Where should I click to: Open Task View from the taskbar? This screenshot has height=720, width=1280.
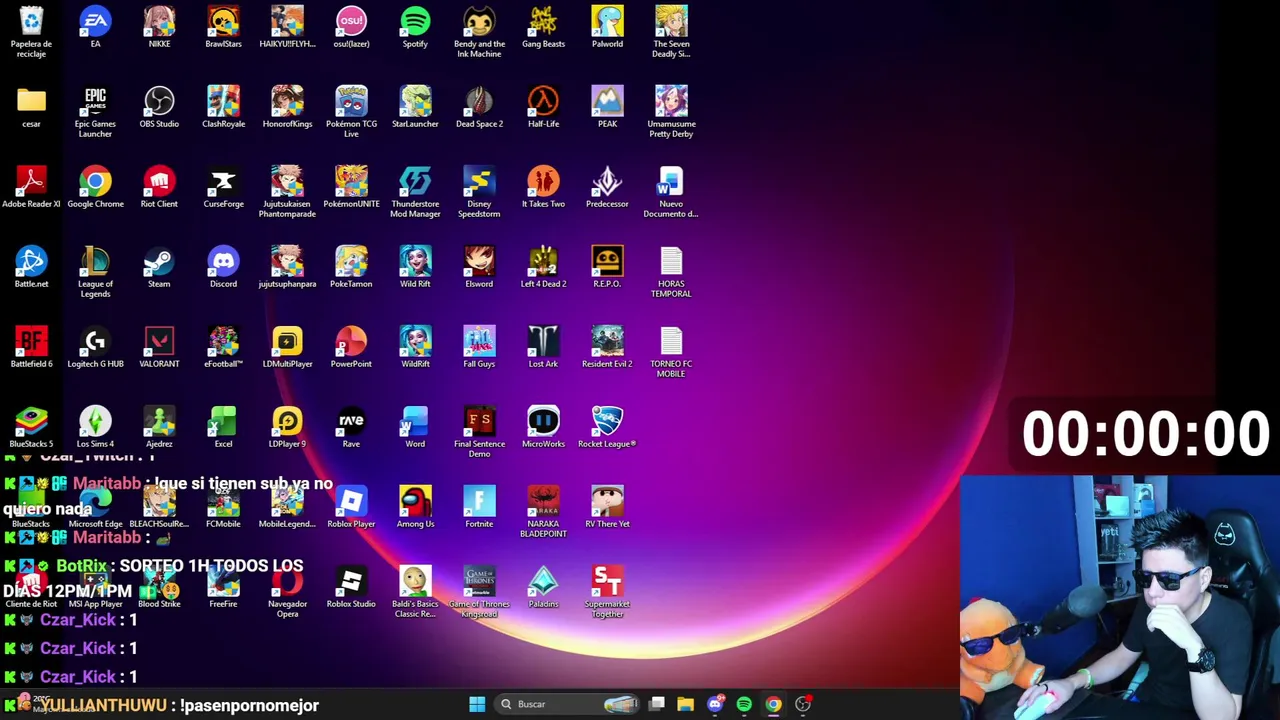(657, 704)
